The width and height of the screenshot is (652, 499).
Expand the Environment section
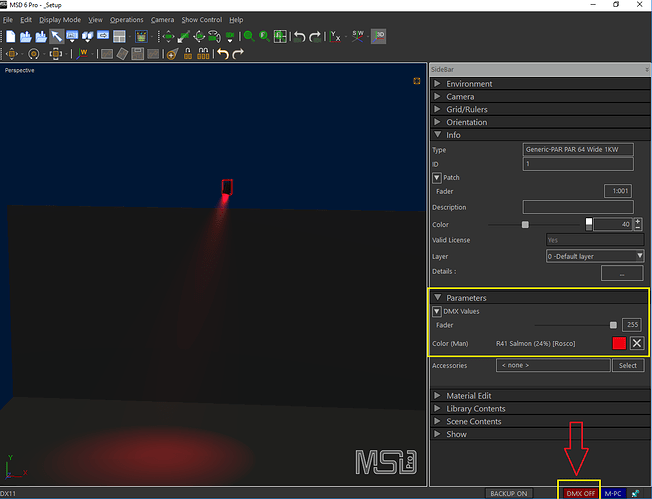pos(437,84)
